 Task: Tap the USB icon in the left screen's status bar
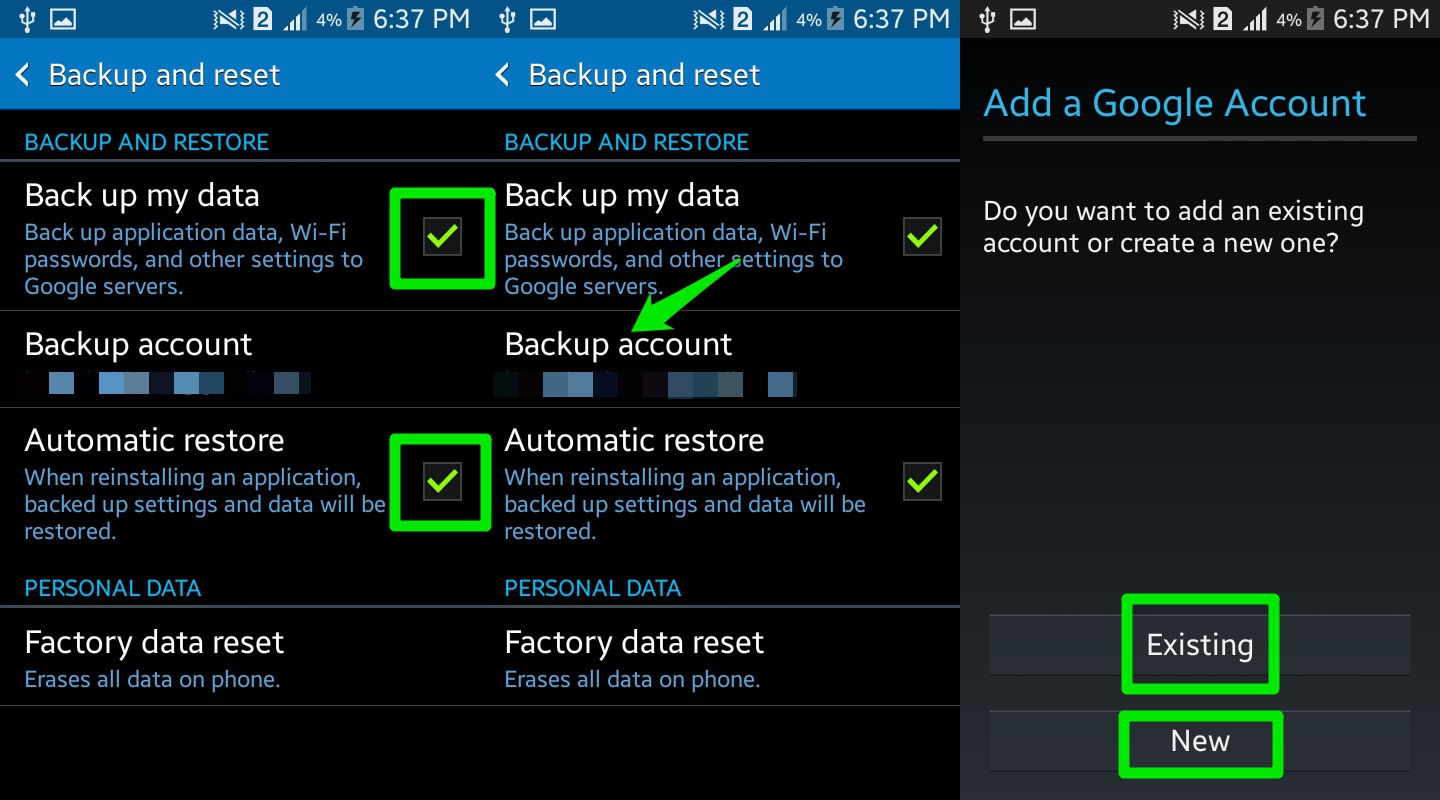tap(27, 19)
